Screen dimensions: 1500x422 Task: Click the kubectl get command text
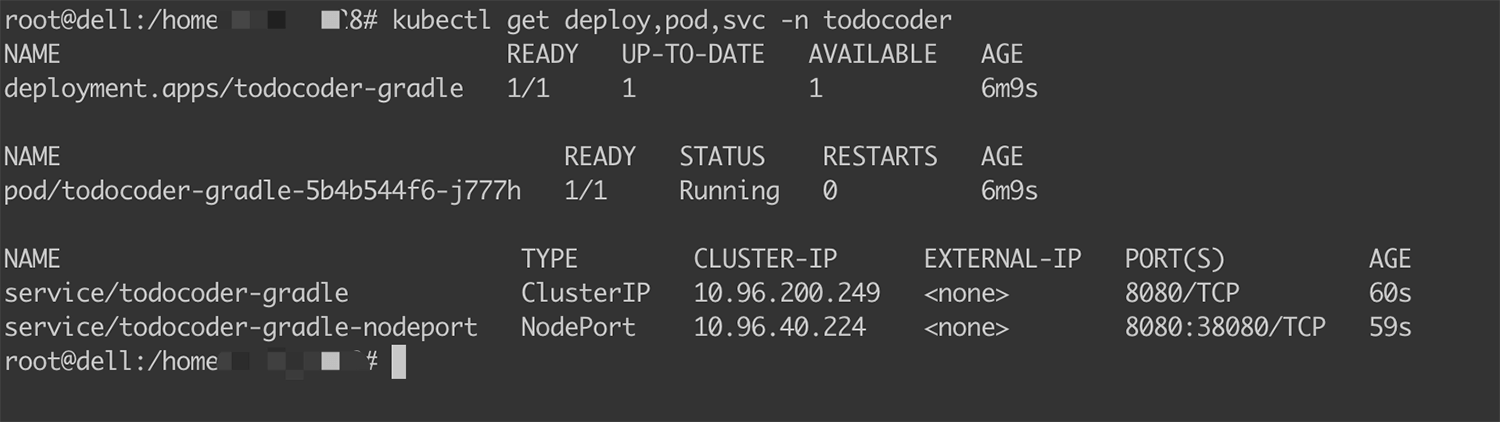pos(672,20)
